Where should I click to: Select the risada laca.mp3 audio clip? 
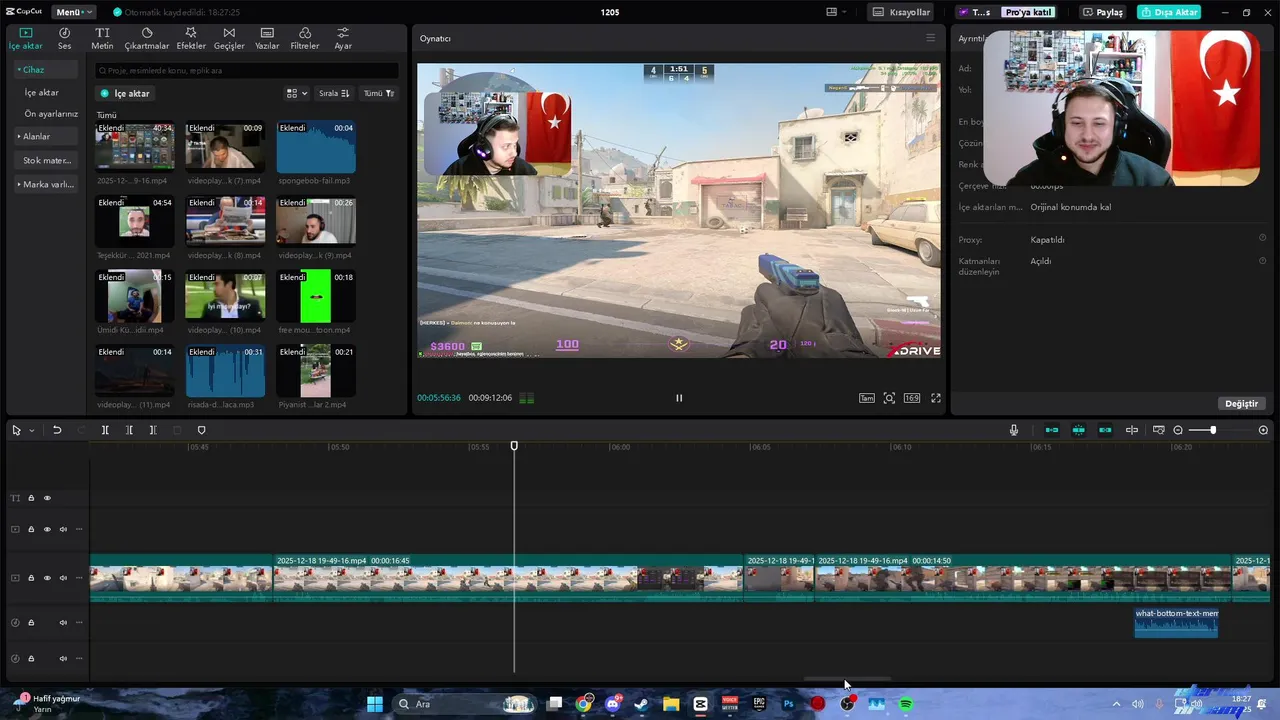click(x=225, y=371)
